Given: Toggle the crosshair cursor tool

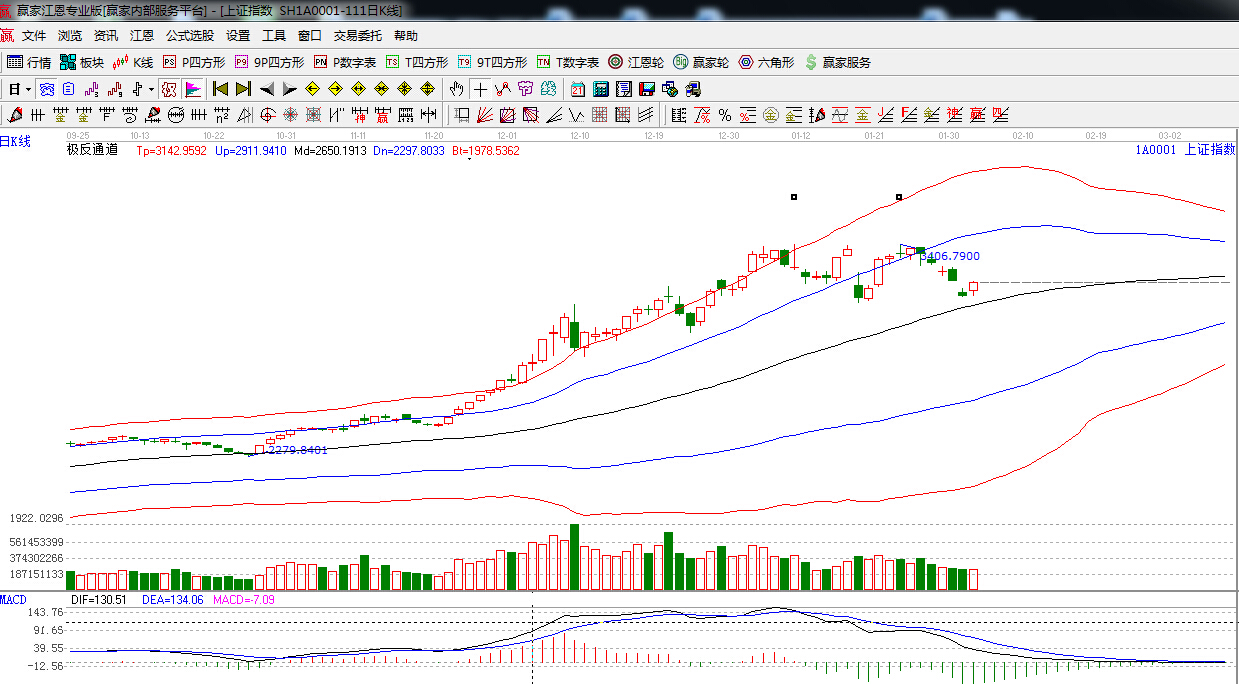Looking at the screenshot, I should tap(480, 89).
